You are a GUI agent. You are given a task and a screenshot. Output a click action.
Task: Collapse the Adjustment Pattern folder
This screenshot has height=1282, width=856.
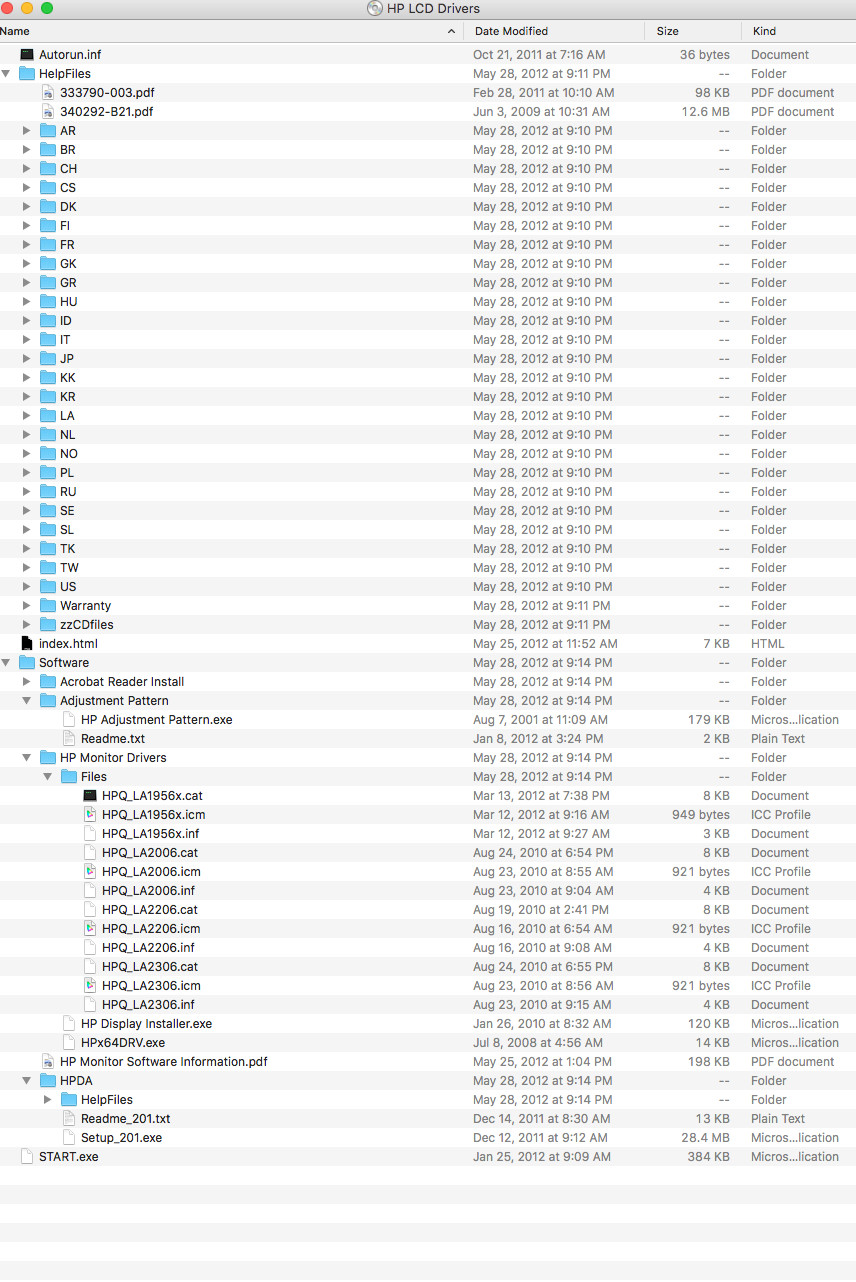(27, 700)
